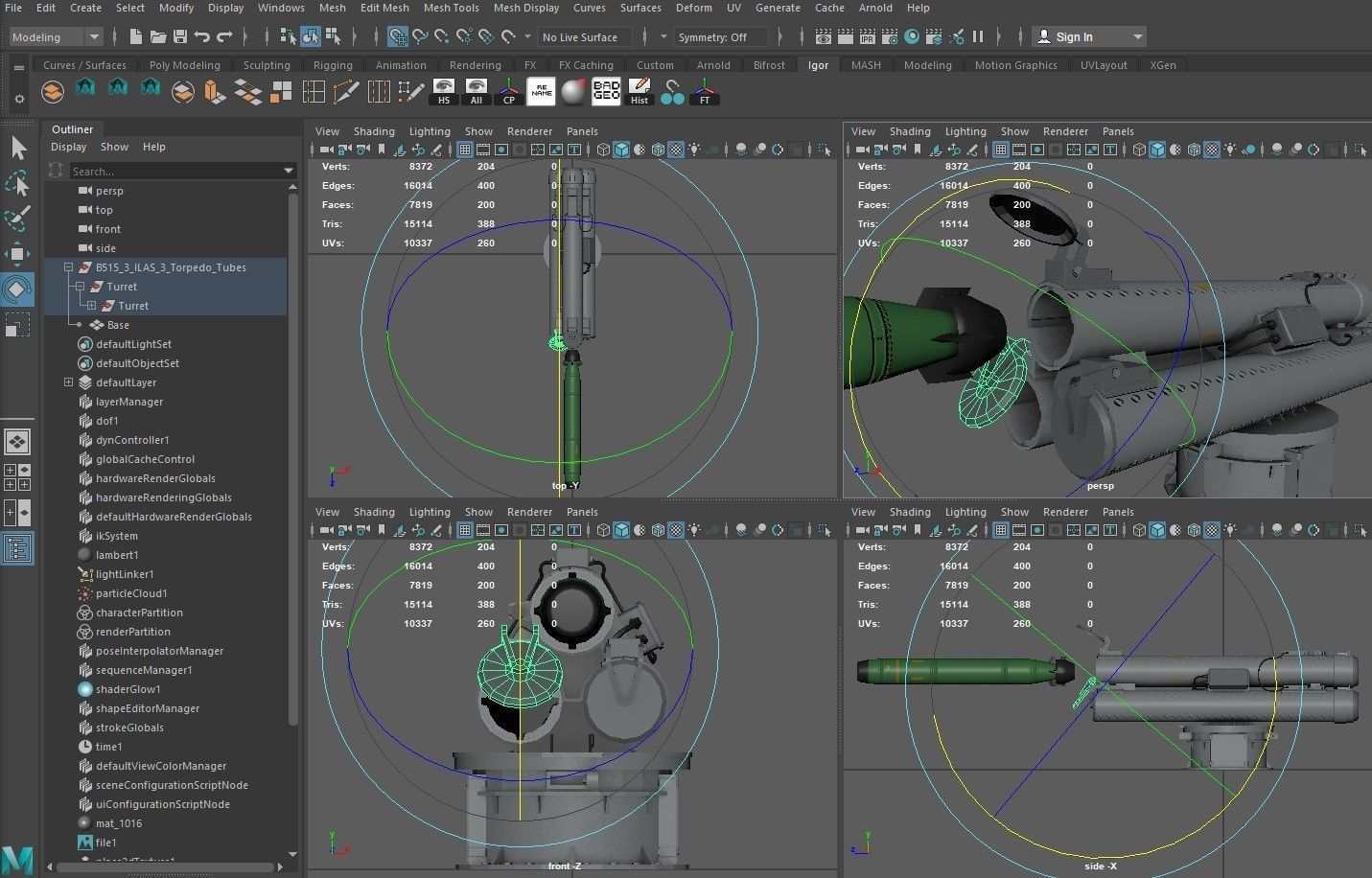Expand the defaultLayer node
The height and width of the screenshot is (878, 1372).
[x=68, y=382]
